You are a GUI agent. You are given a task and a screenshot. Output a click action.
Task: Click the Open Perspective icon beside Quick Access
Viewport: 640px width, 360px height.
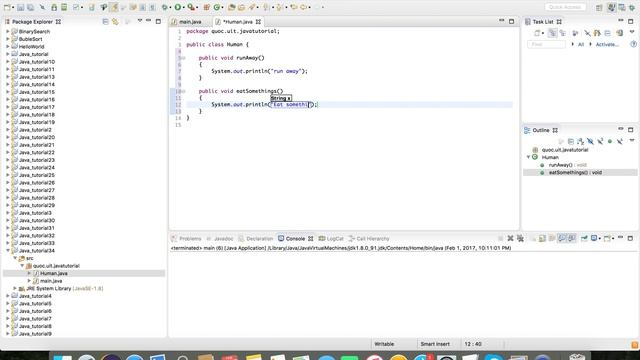[599, 7]
